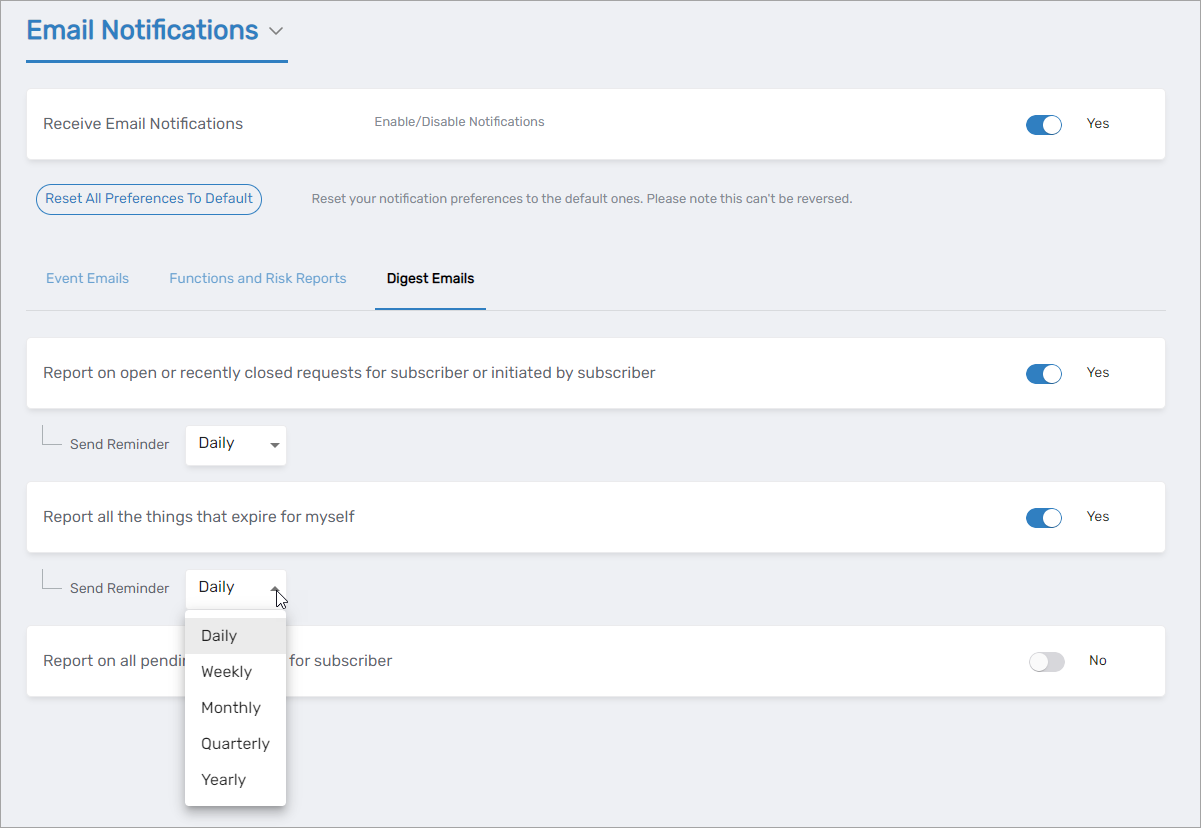The width and height of the screenshot is (1201, 828).
Task: Pick Monthly from the dropdown list
Action: coord(230,708)
